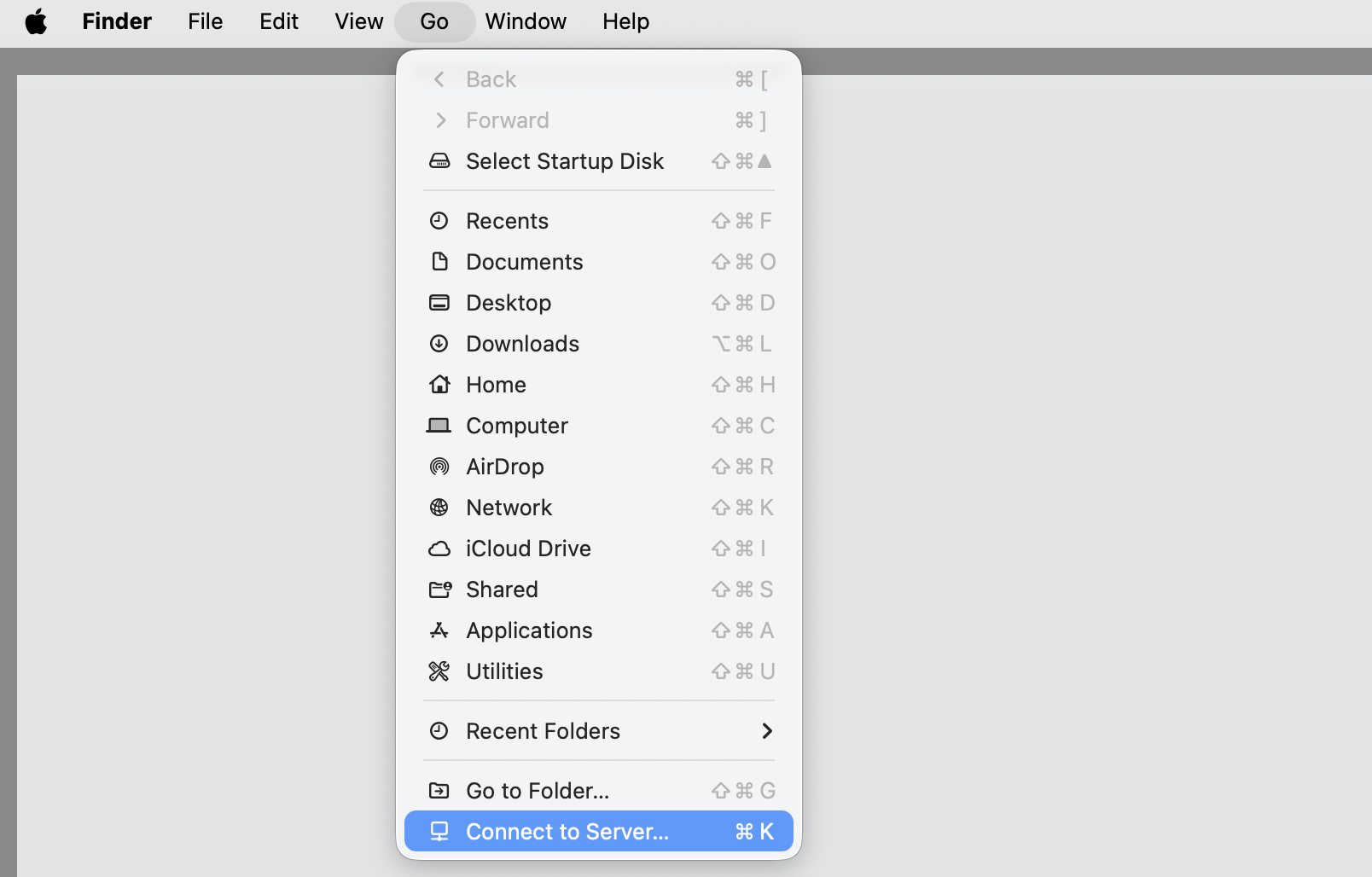Go to Applications folder
Image resolution: width=1372 pixels, height=877 pixels.
599,630
